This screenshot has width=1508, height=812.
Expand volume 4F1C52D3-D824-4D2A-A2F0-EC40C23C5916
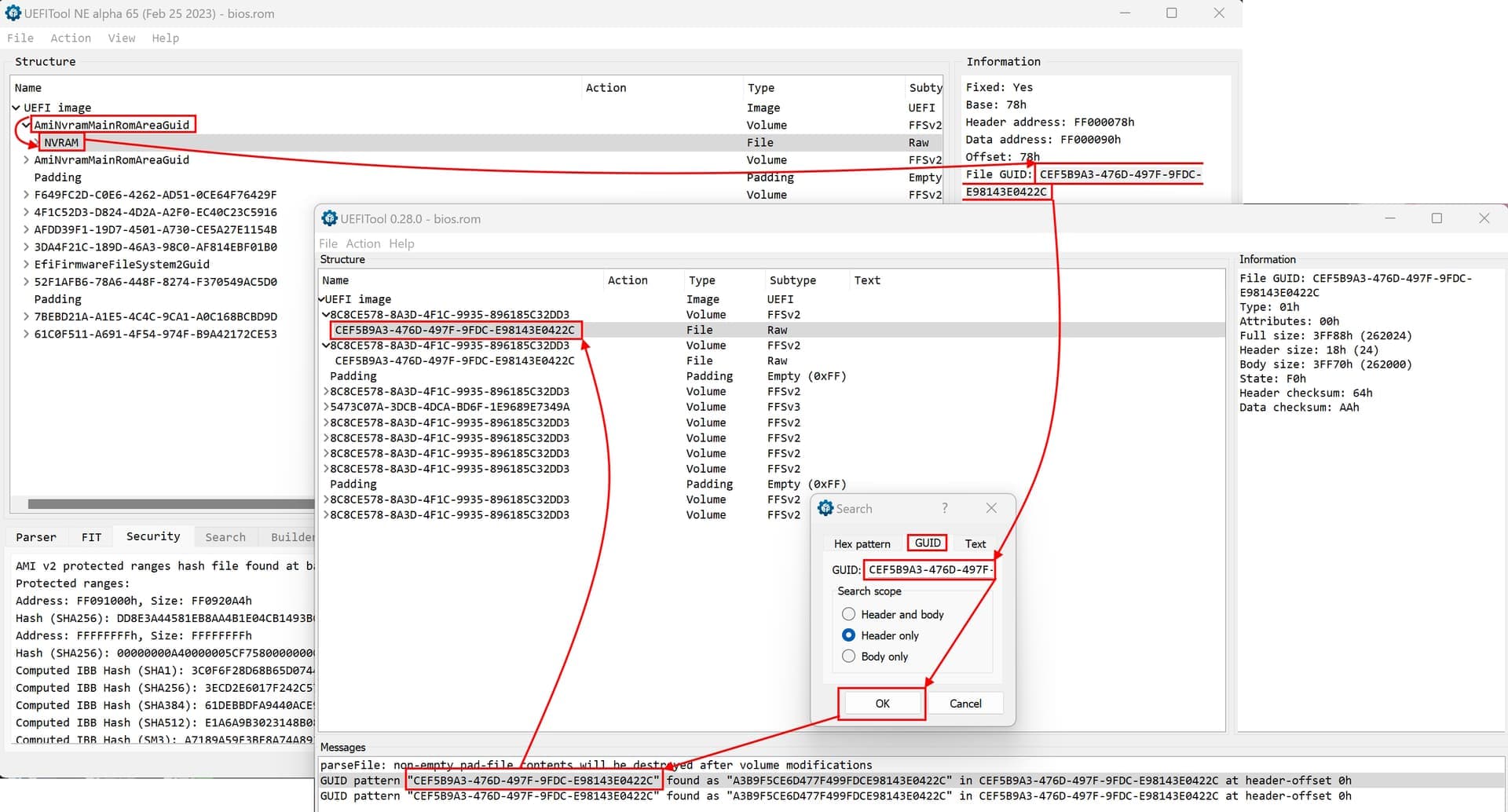tap(27, 212)
